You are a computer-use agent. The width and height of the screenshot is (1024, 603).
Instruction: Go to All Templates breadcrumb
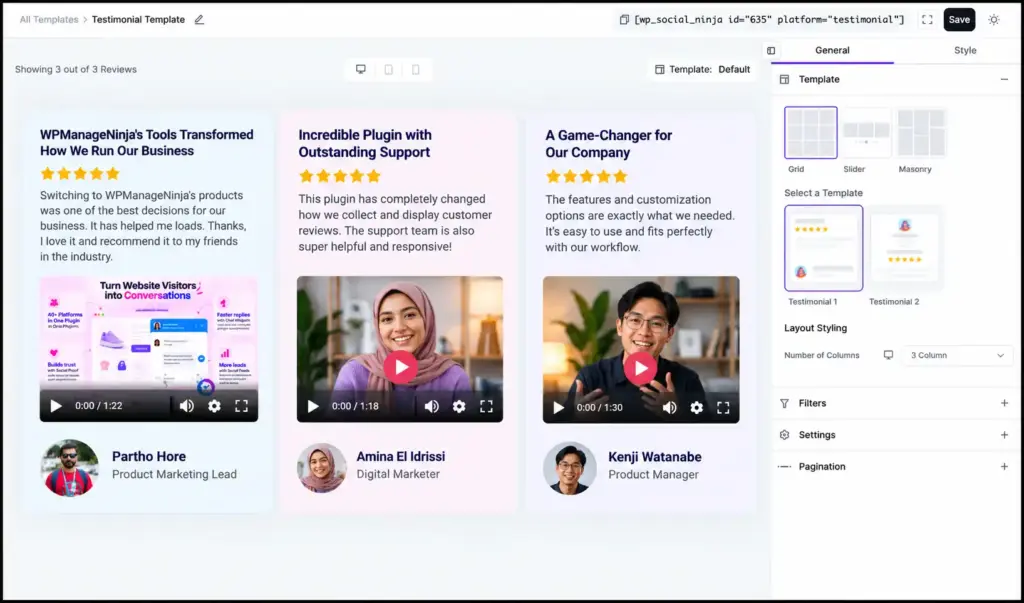point(49,20)
